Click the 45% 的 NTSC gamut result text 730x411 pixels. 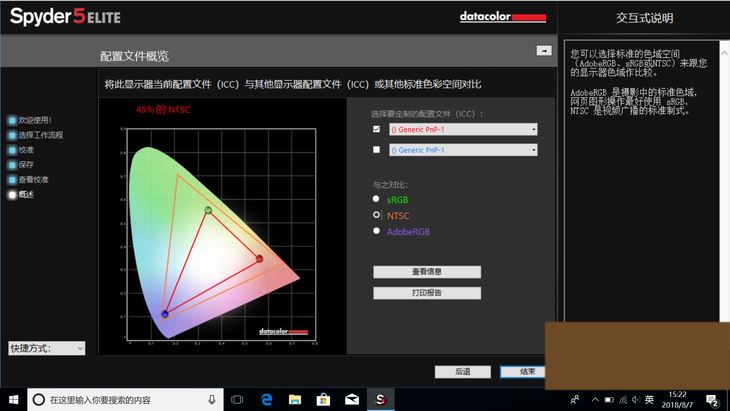click(x=163, y=109)
